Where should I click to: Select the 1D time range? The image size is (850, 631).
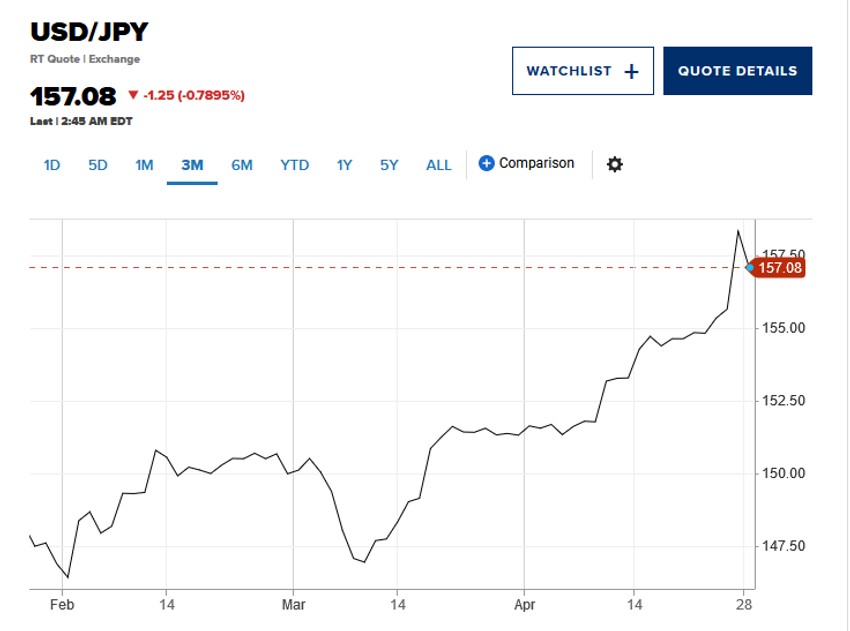click(x=52, y=165)
